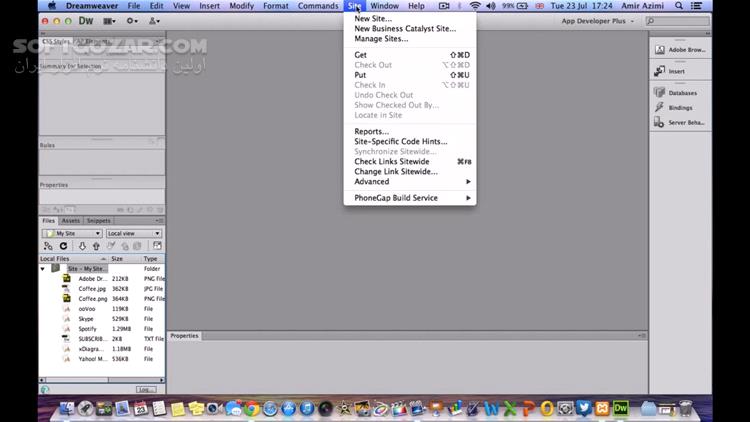Image resolution: width=750 pixels, height=422 pixels.
Task: Open the My Site dropdown
Action: pos(72,233)
